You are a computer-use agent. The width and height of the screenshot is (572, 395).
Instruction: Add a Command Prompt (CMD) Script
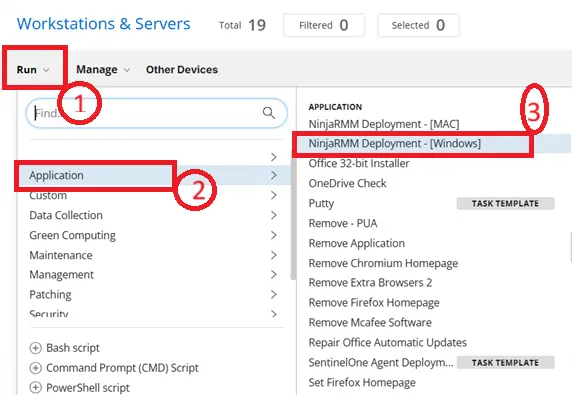[x=114, y=368]
